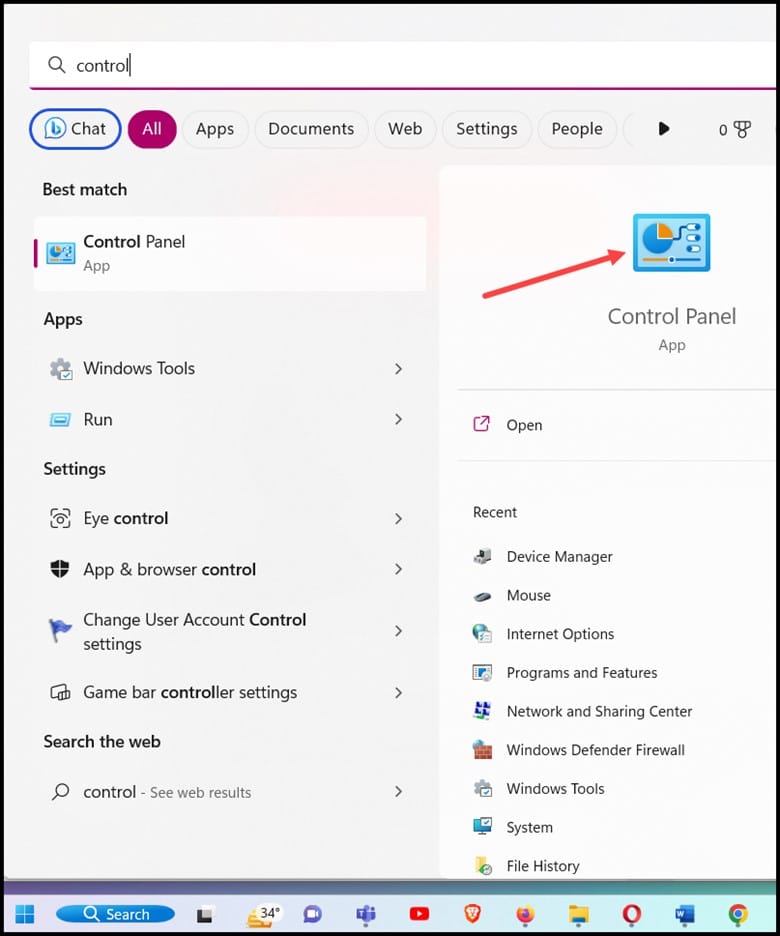Select the Web filter tab
The image size is (780, 936).
(405, 129)
